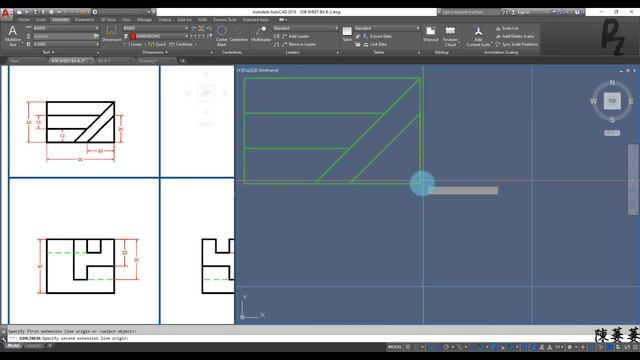
Task: Open the Start file tab
Action: pyautogui.click(x=14, y=61)
